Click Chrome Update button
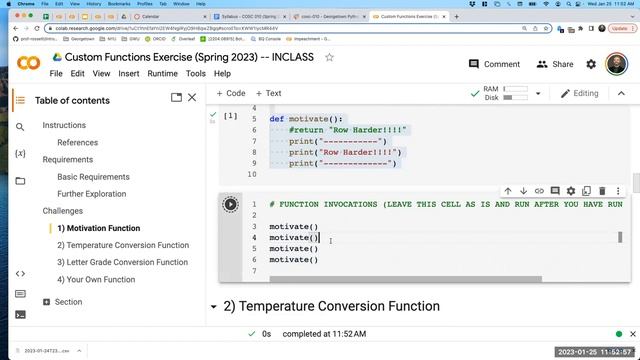 click(x=622, y=29)
